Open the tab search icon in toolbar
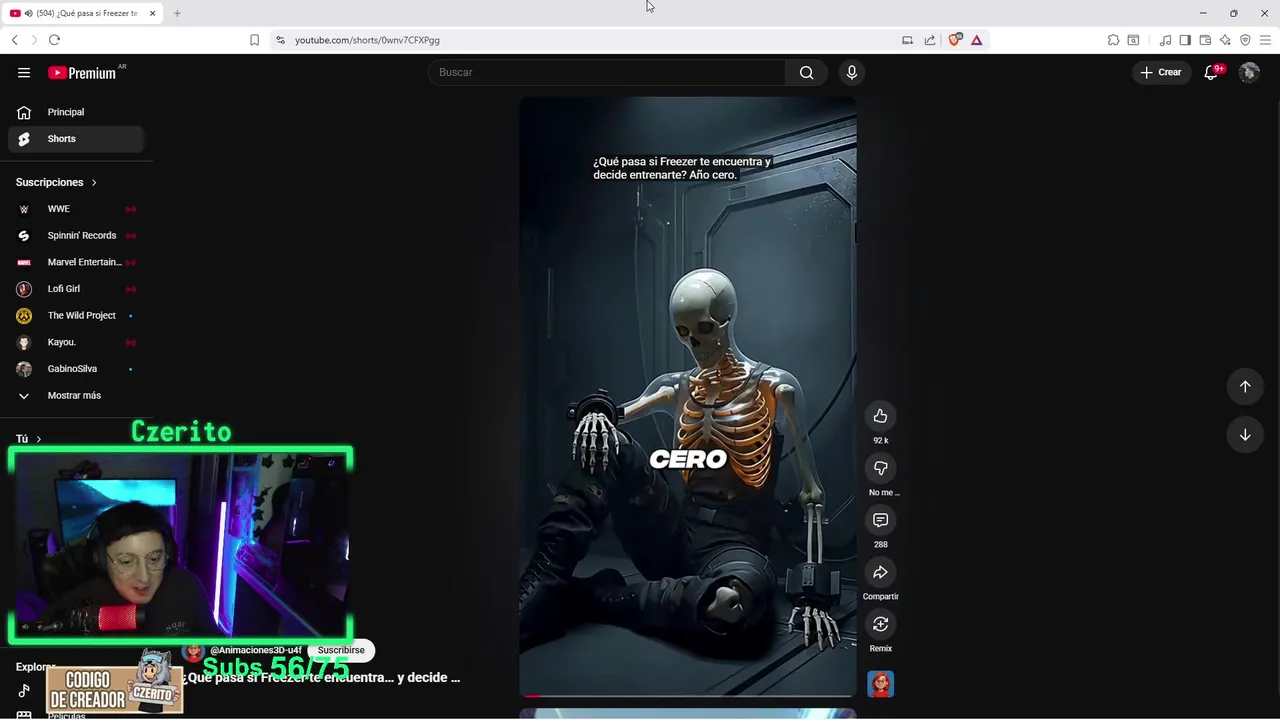This screenshot has height=720, width=1280. click(x=1133, y=40)
